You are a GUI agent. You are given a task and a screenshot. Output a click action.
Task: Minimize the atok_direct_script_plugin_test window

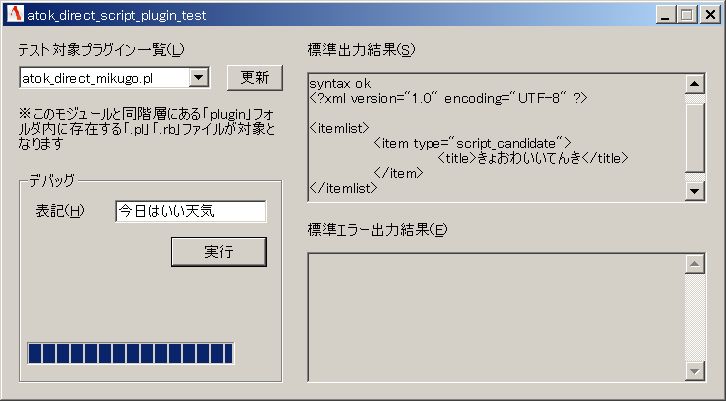point(665,15)
